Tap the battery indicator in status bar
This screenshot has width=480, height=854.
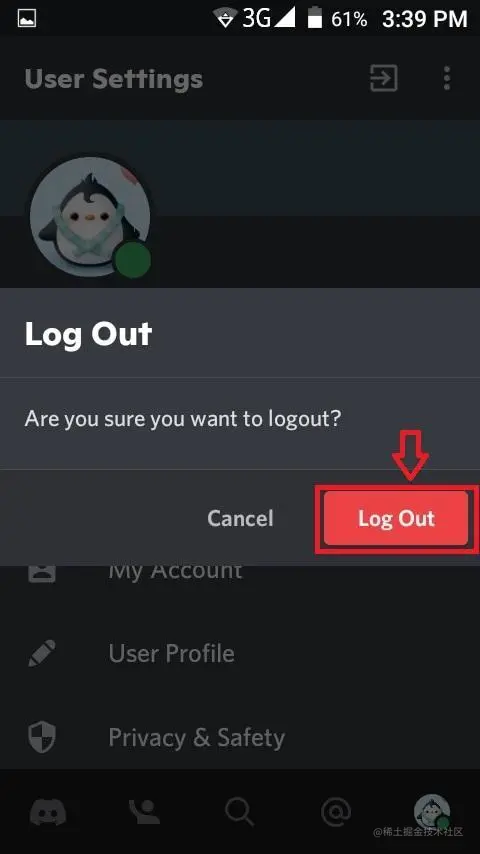[314, 18]
